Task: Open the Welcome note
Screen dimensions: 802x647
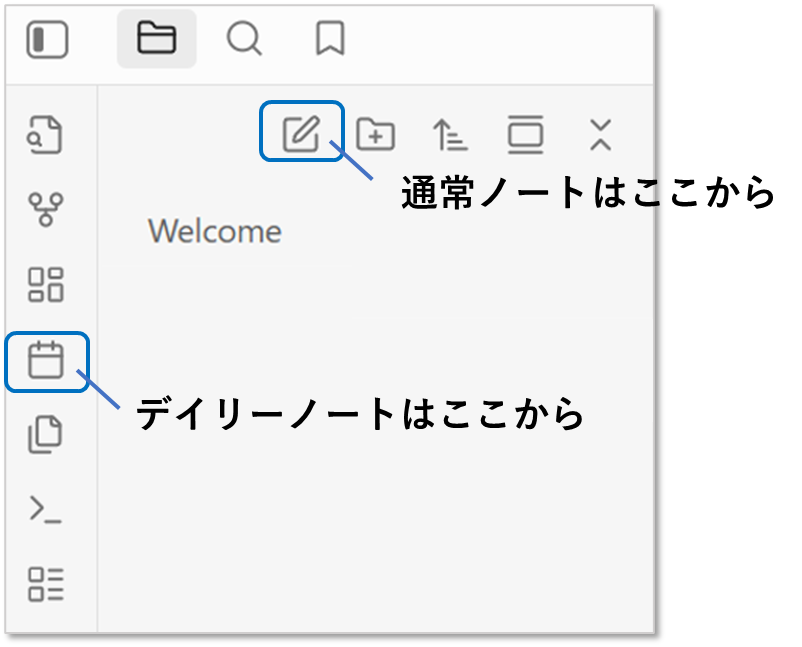Action: point(215,232)
